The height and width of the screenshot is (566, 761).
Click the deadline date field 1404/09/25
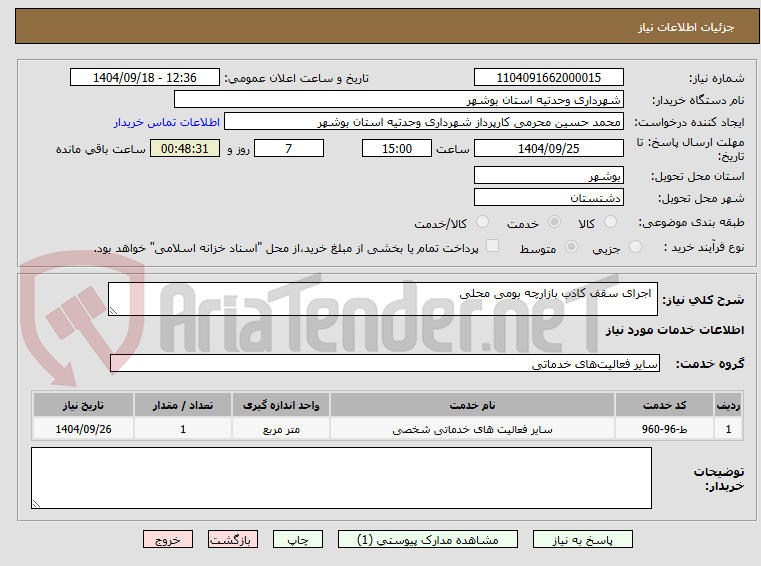click(548, 148)
